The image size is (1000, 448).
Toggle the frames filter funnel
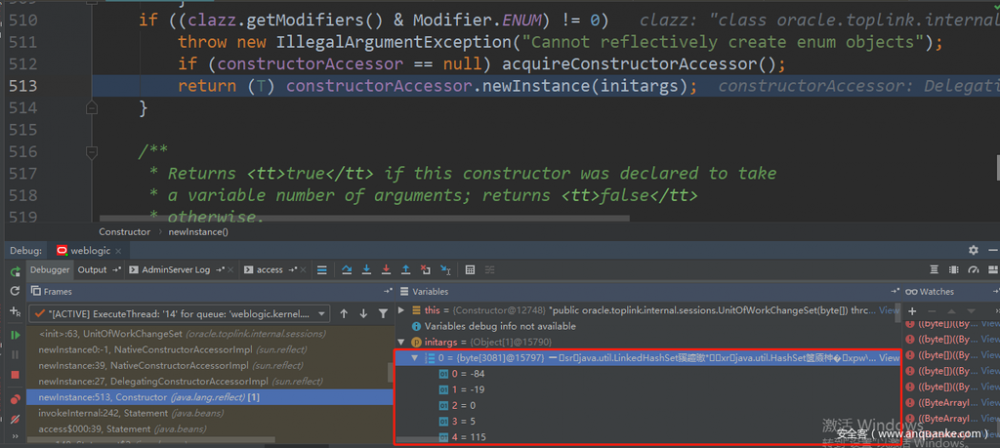click(383, 313)
